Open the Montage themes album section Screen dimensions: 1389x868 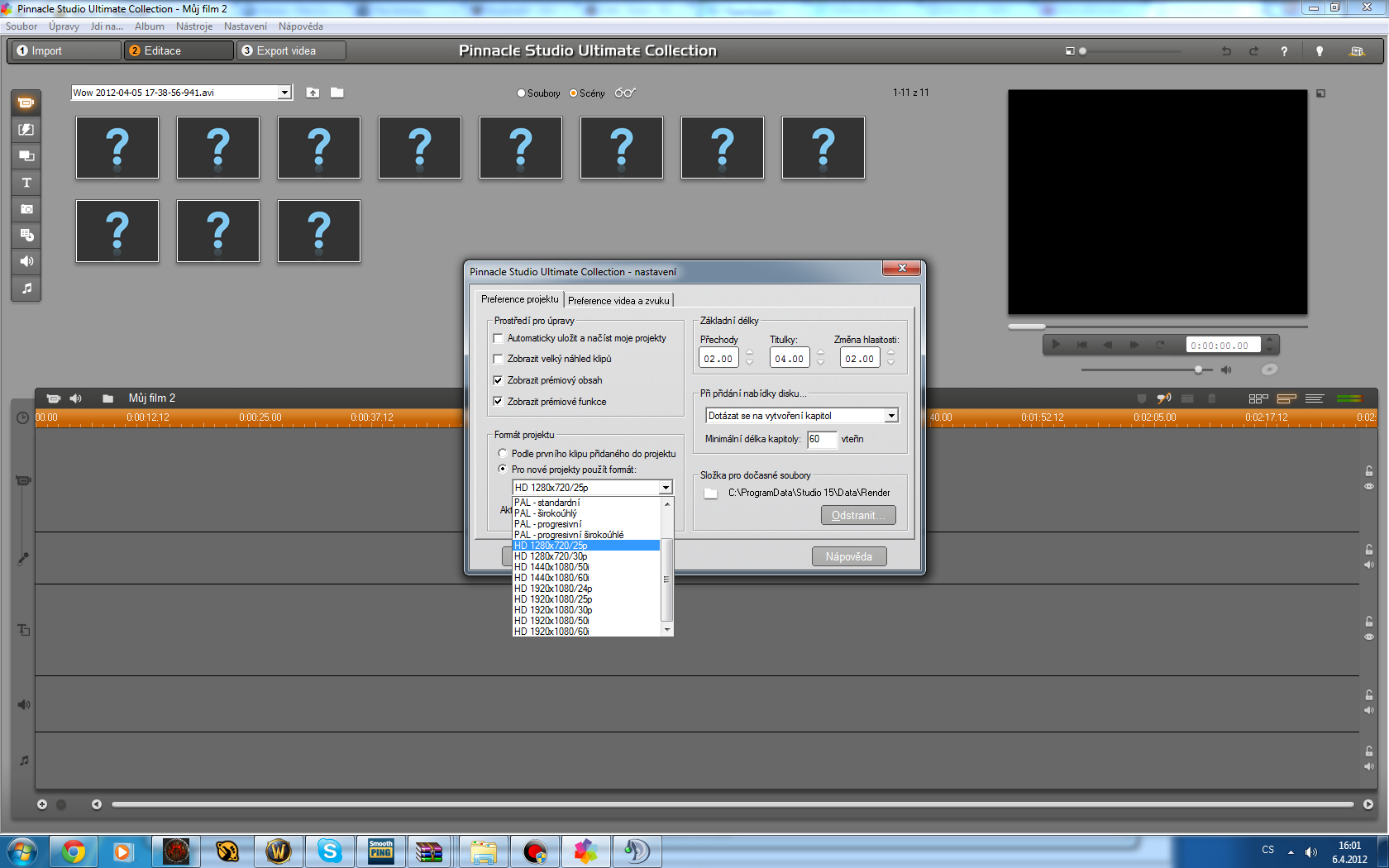pyautogui.click(x=26, y=156)
